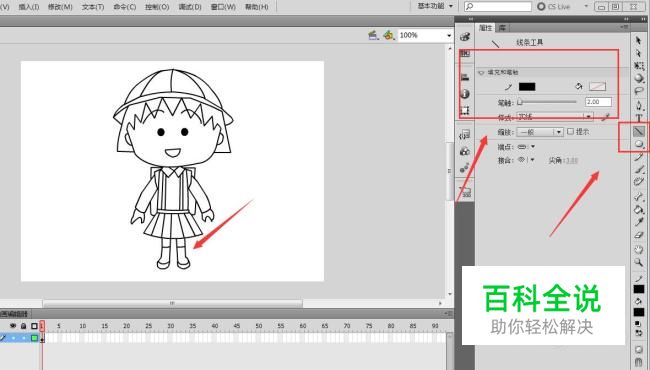650x370 pixels.
Task: Click the empty fill color swatch in properties
Action: (x=597, y=86)
